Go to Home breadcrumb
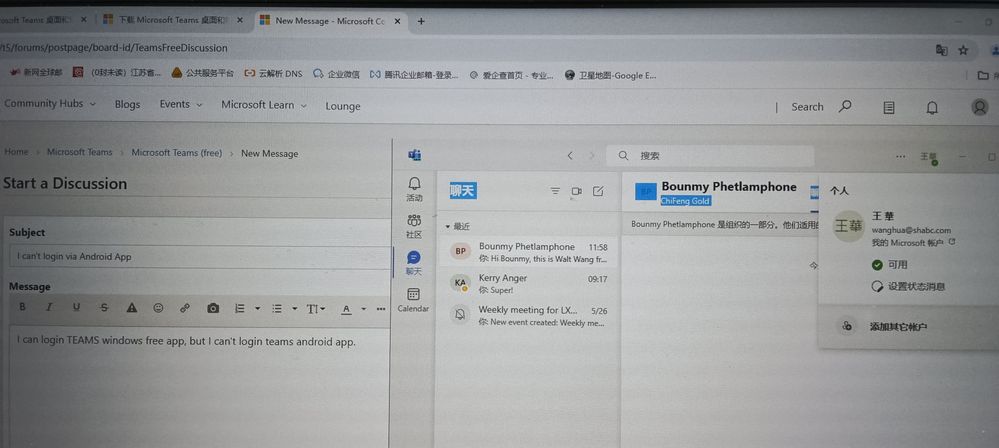Image resolution: width=999 pixels, height=448 pixels. (x=17, y=152)
